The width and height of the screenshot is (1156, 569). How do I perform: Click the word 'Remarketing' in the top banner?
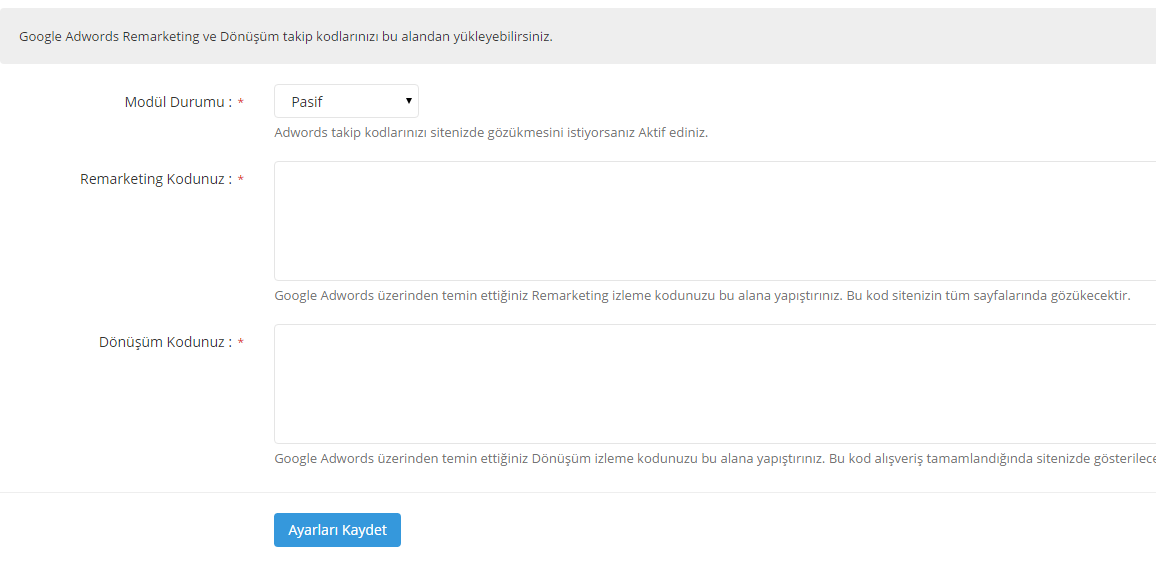pyautogui.click(x=158, y=36)
